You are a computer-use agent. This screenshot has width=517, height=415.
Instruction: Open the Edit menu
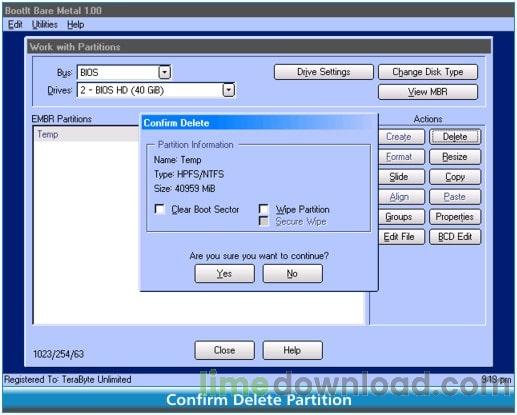15,25
